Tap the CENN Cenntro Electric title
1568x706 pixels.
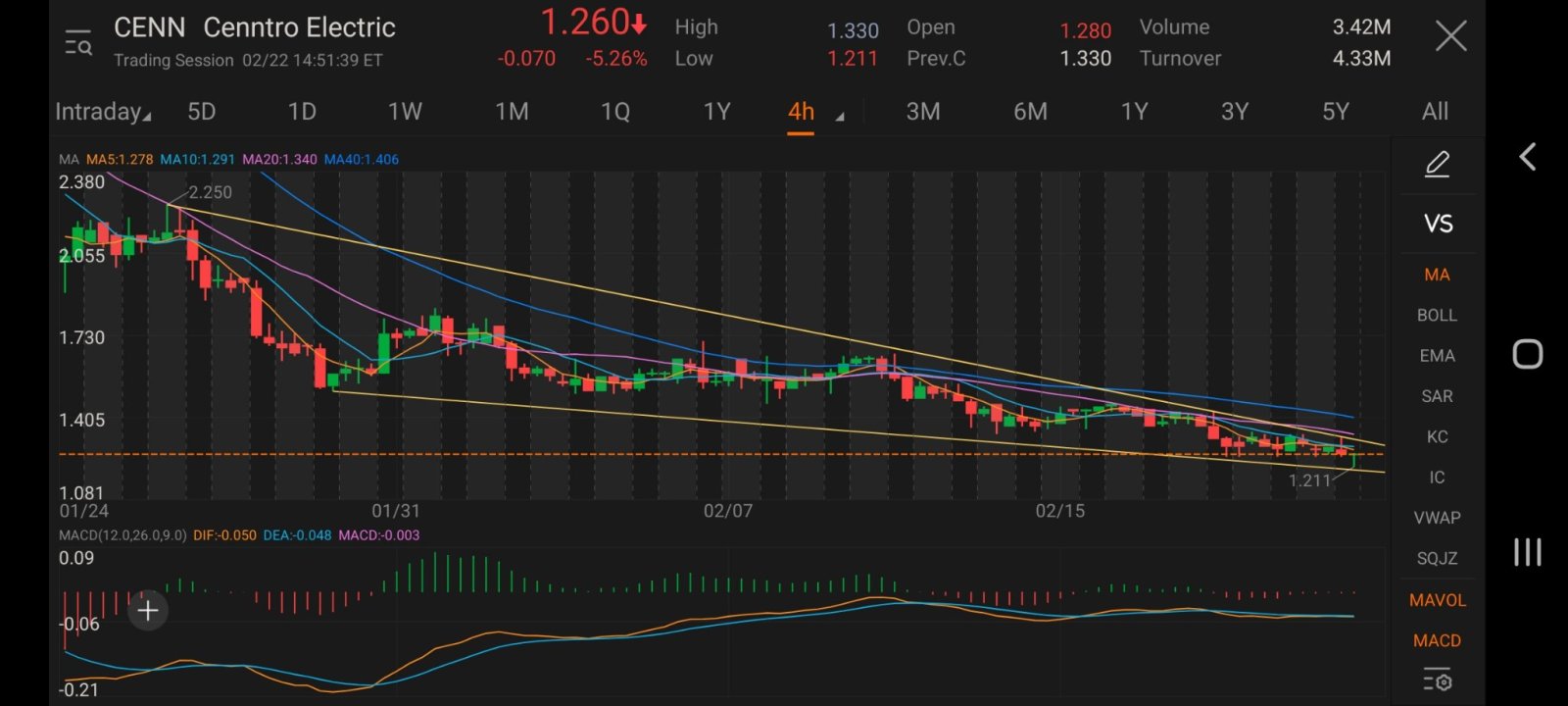coord(255,27)
